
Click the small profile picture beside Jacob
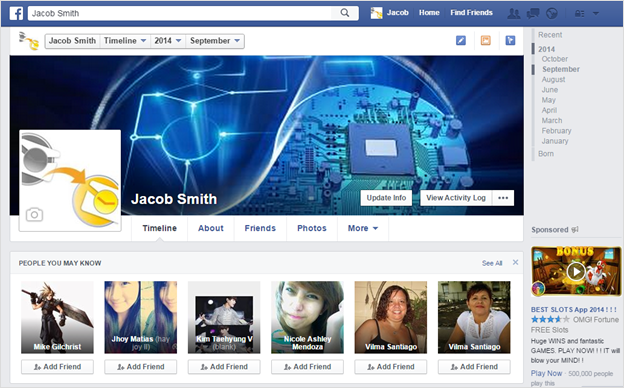click(376, 13)
